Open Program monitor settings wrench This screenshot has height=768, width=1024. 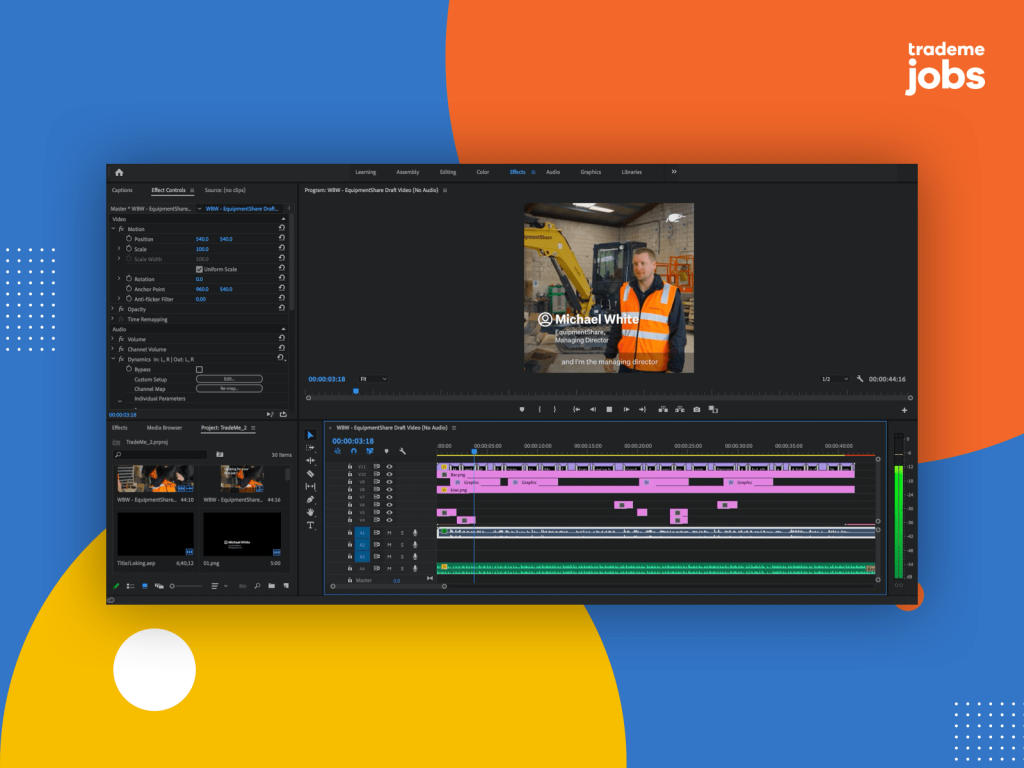tap(860, 379)
